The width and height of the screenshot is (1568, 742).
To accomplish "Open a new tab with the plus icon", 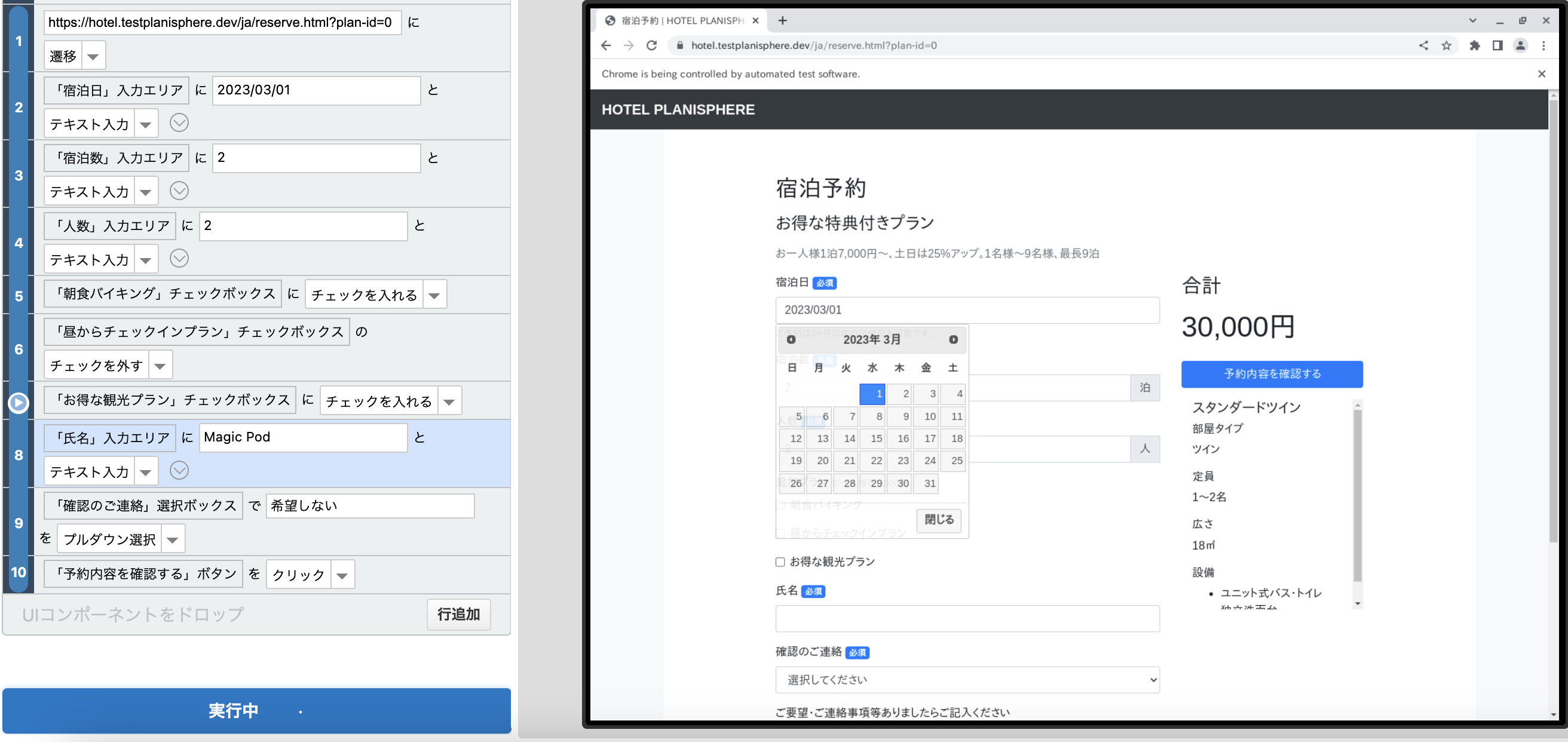I will 782,21.
